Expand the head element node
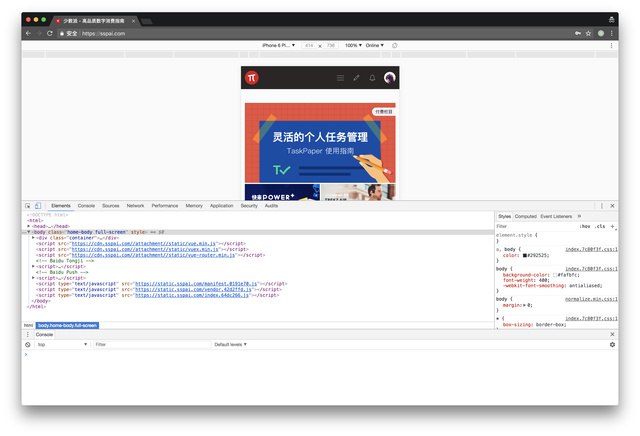Image resolution: width=640 pixels, height=436 pixels. pyautogui.click(x=29, y=226)
